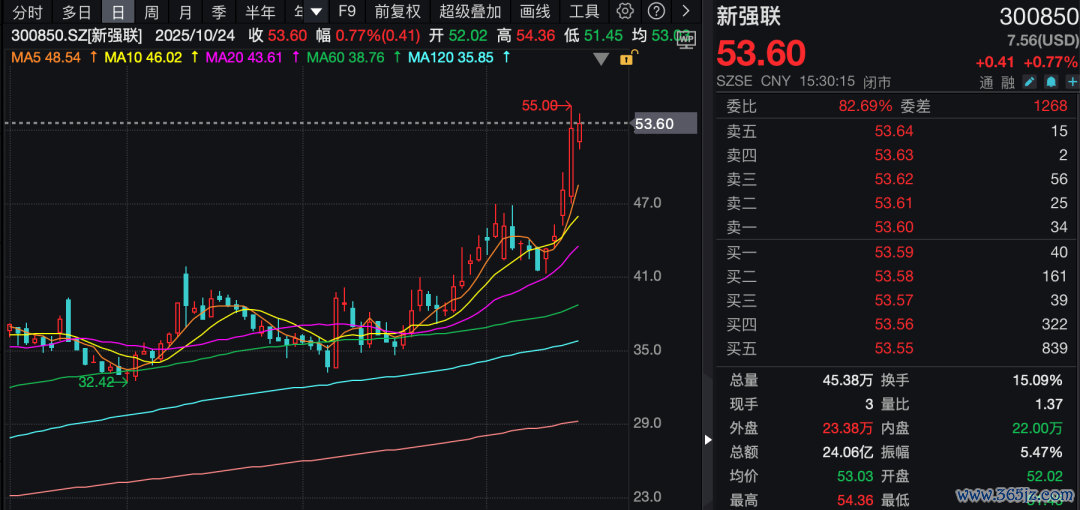The width and height of the screenshot is (1080, 510).
Task: Select the 周 weekly chart tab
Action: 151,12
